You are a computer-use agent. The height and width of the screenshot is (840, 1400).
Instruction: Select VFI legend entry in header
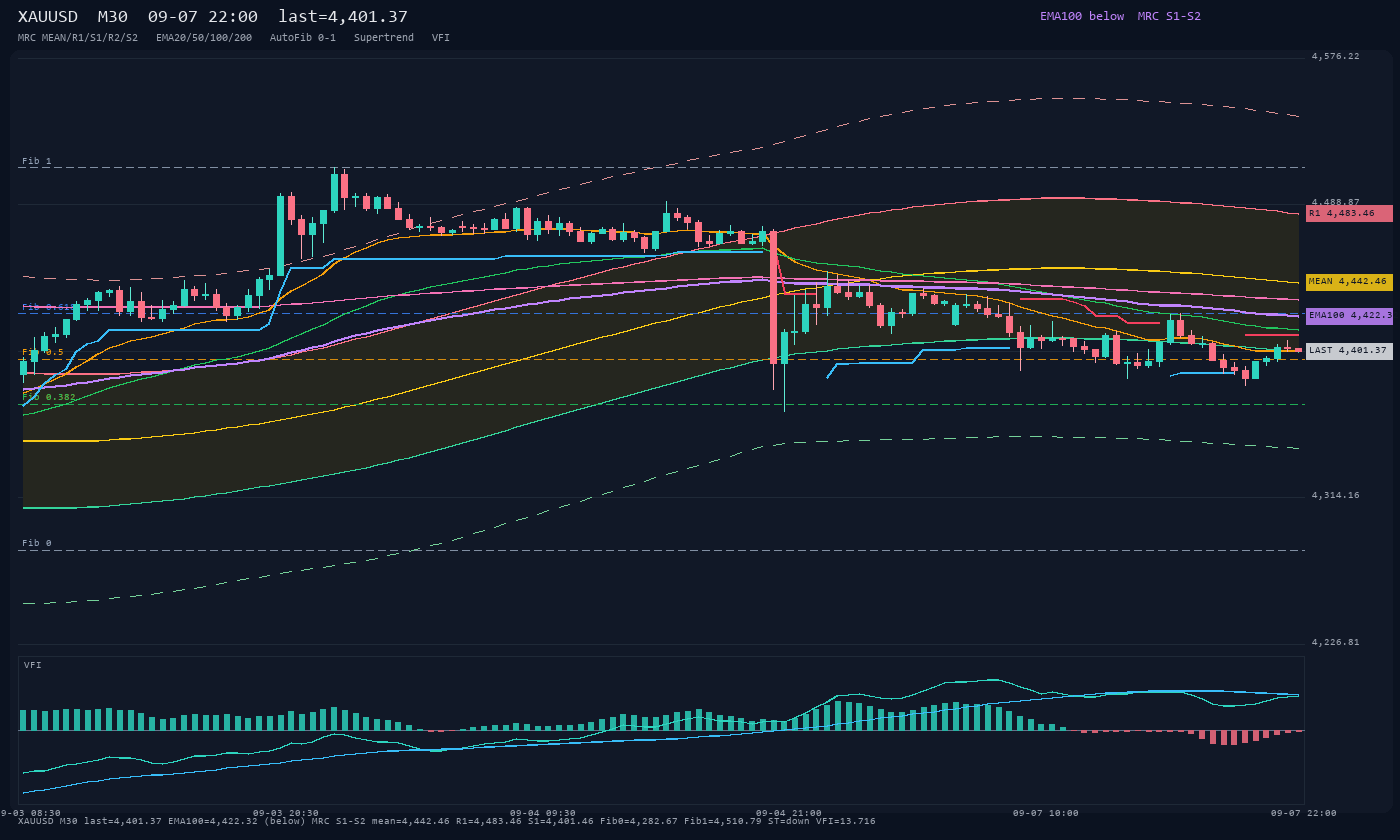click(x=441, y=38)
